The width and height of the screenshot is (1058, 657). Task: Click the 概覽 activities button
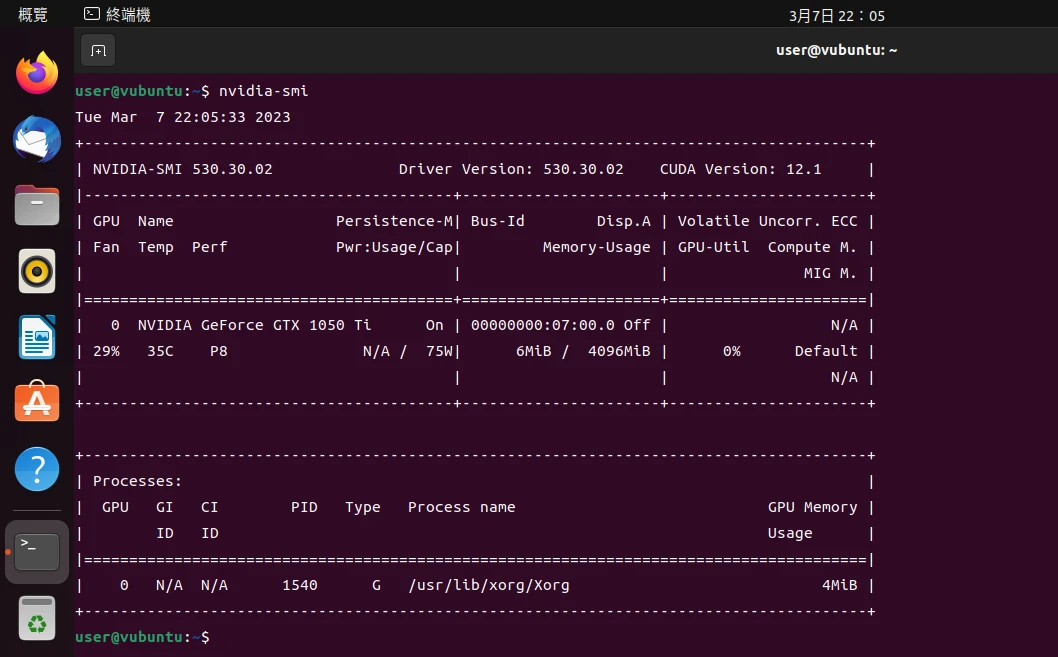pyautogui.click(x=33, y=15)
